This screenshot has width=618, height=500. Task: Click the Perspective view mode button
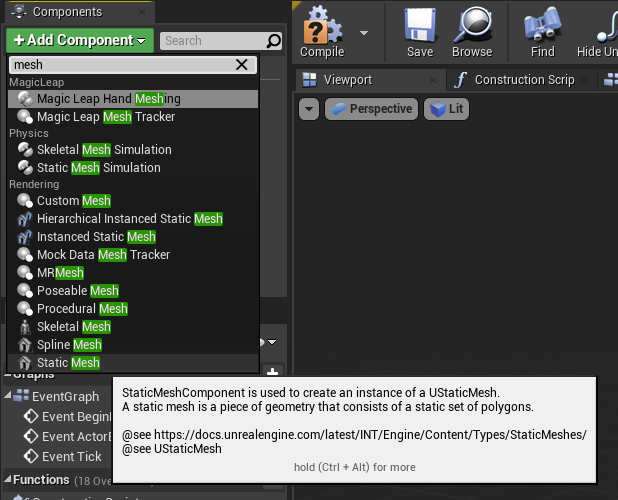click(x=371, y=109)
